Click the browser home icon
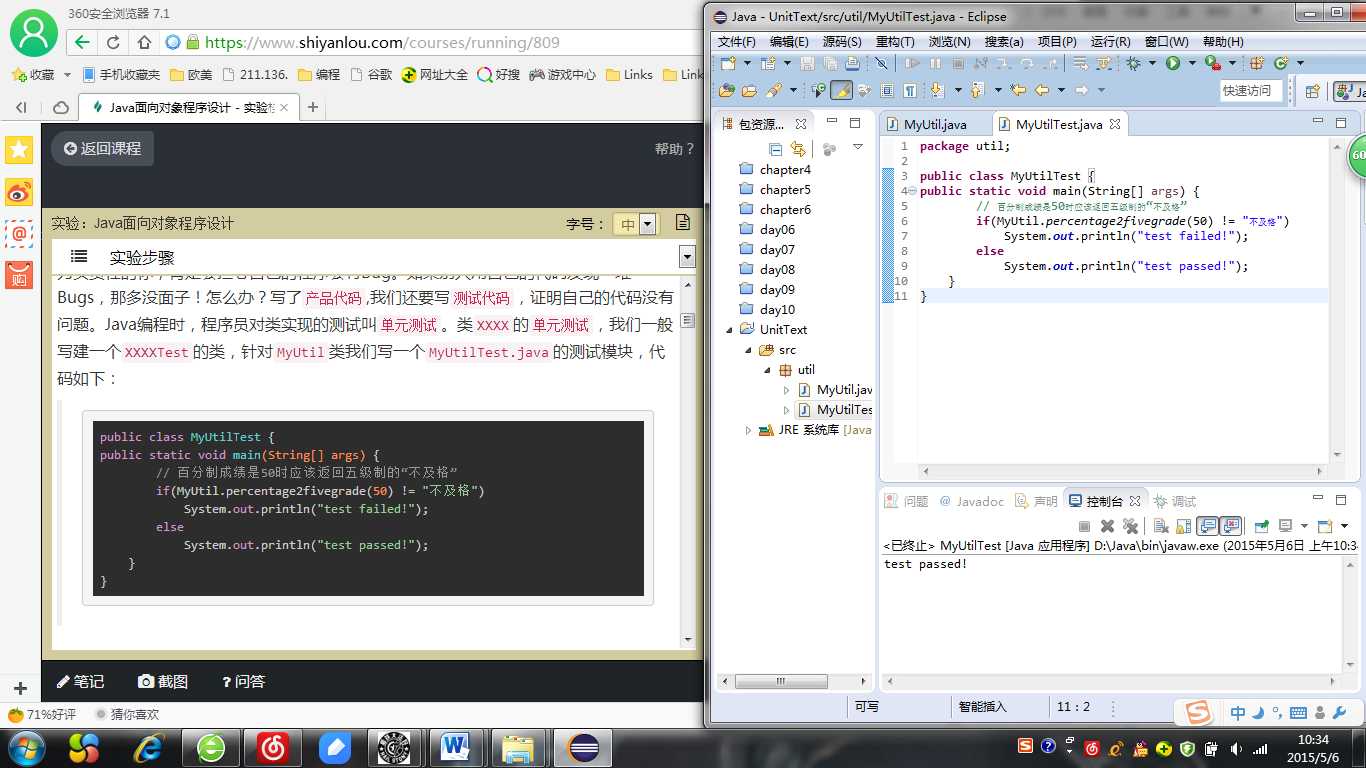Screen dimensions: 1366x768 (x=144, y=42)
